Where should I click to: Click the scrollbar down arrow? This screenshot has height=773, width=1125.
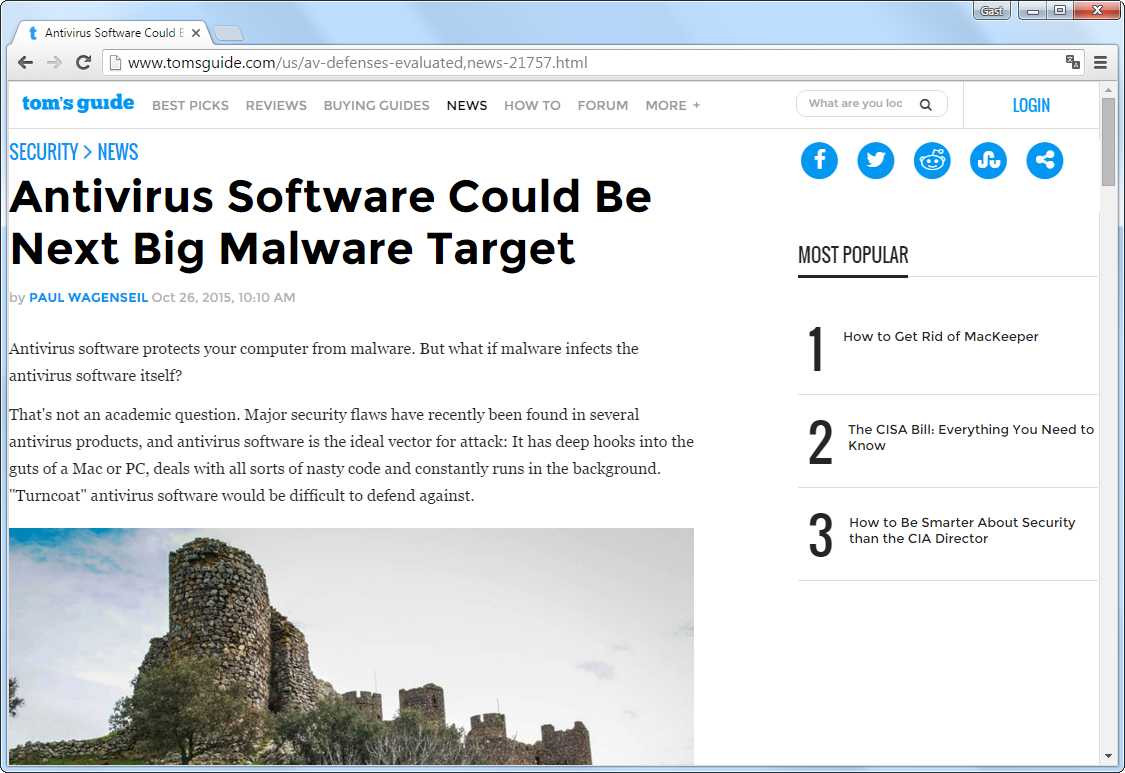tap(1108, 756)
